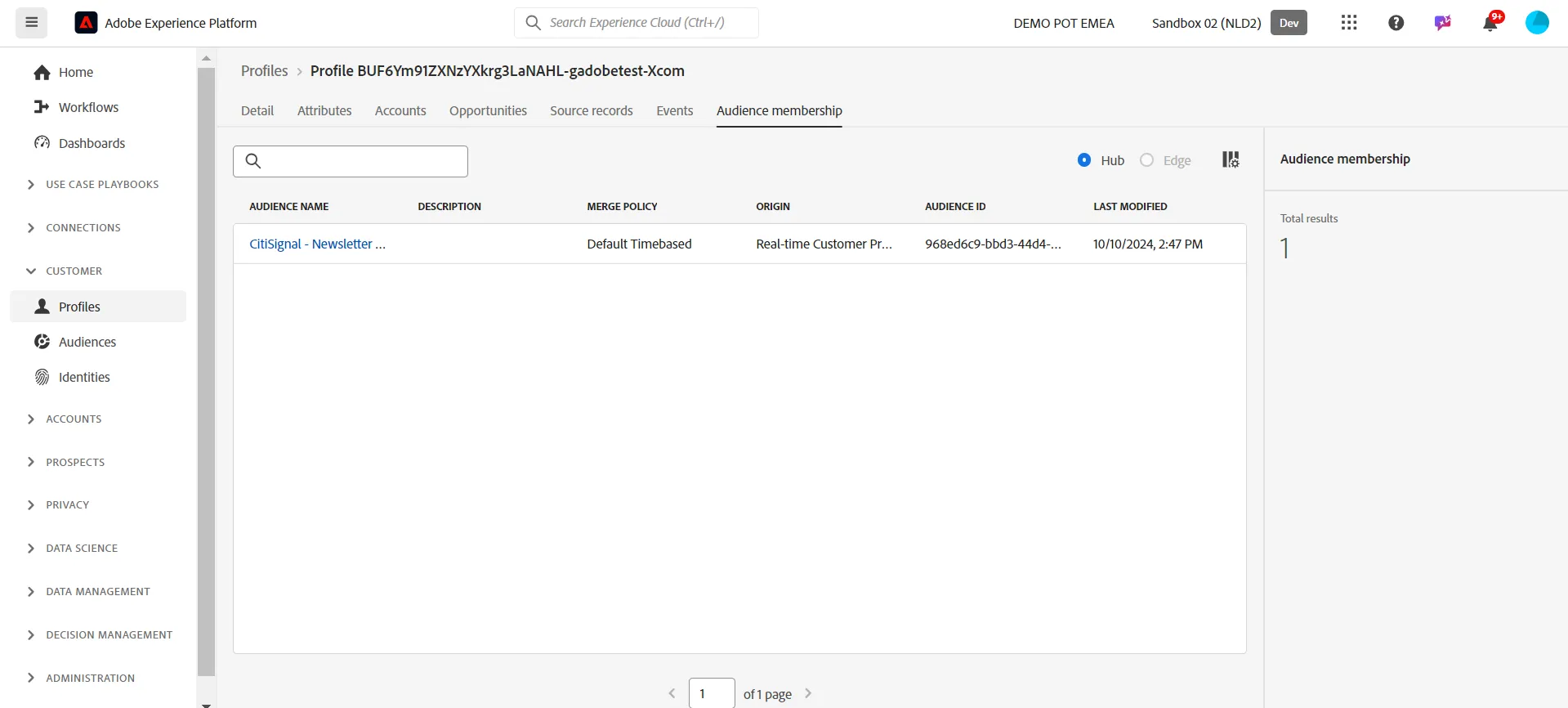Open Audiences in sidebar
Screen dimensions: 1568x708
75,342
